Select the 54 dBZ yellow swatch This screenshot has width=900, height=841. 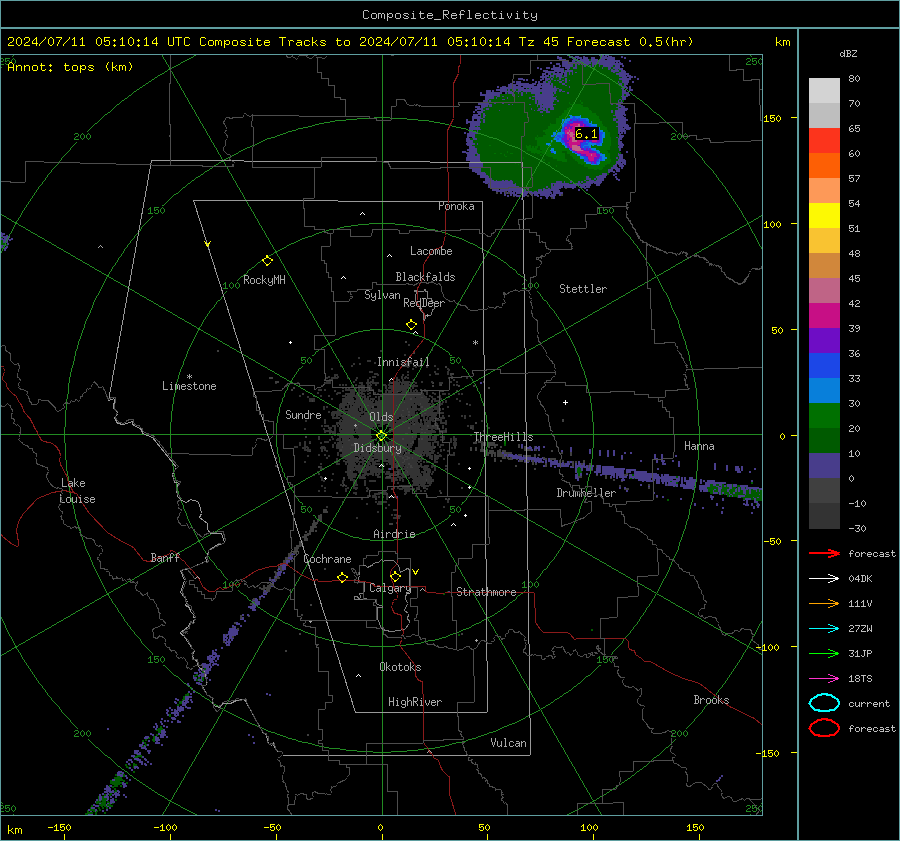point(824,215)
